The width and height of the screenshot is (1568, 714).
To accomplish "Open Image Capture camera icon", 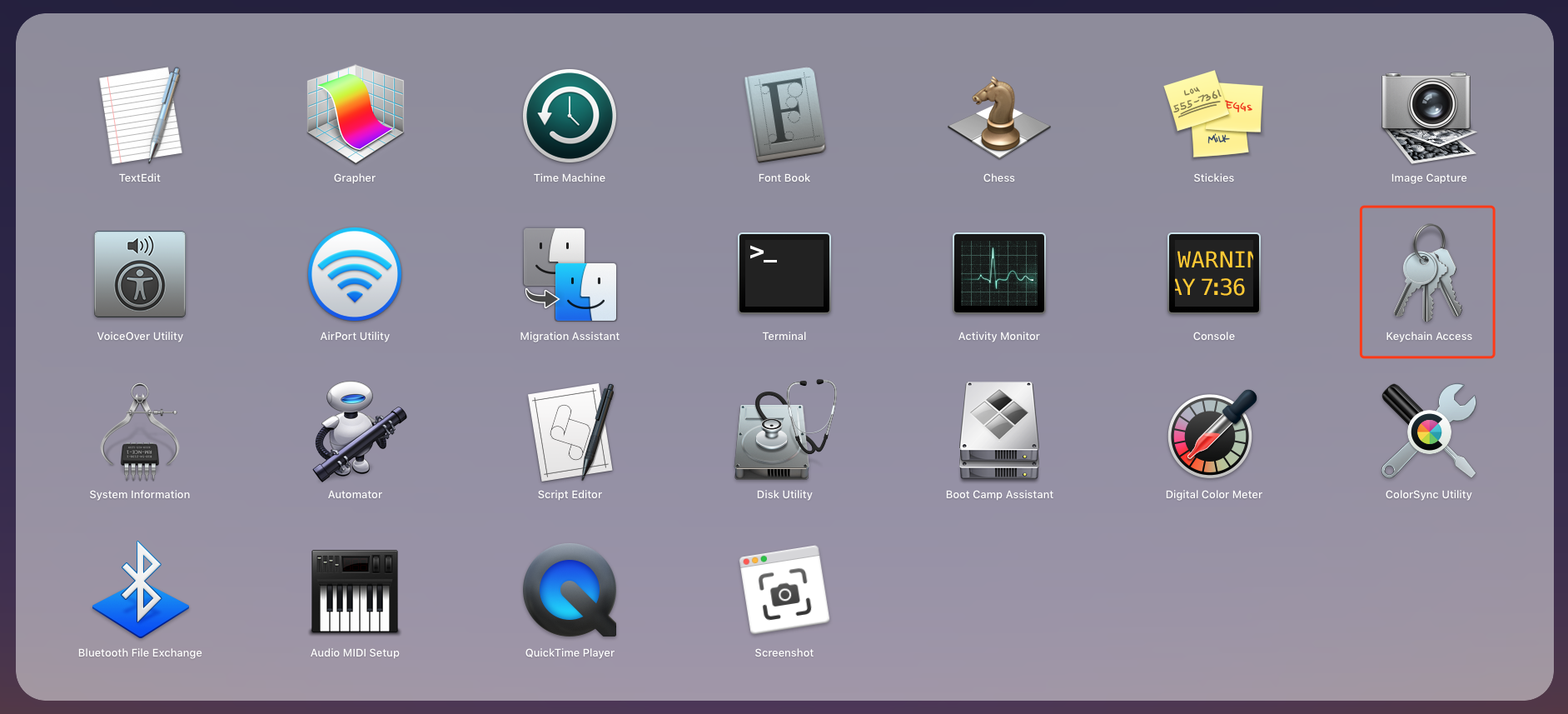I will 1429,117.
